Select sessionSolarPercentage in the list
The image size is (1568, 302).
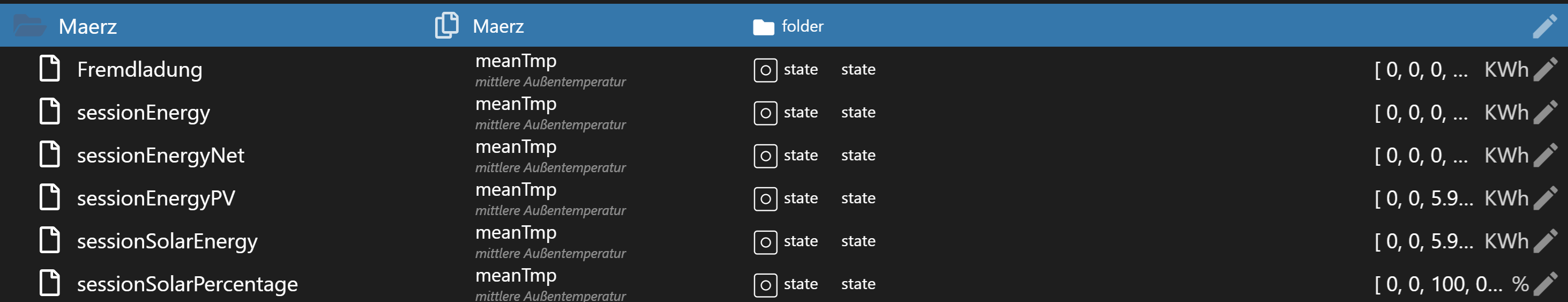coord(187,284)
